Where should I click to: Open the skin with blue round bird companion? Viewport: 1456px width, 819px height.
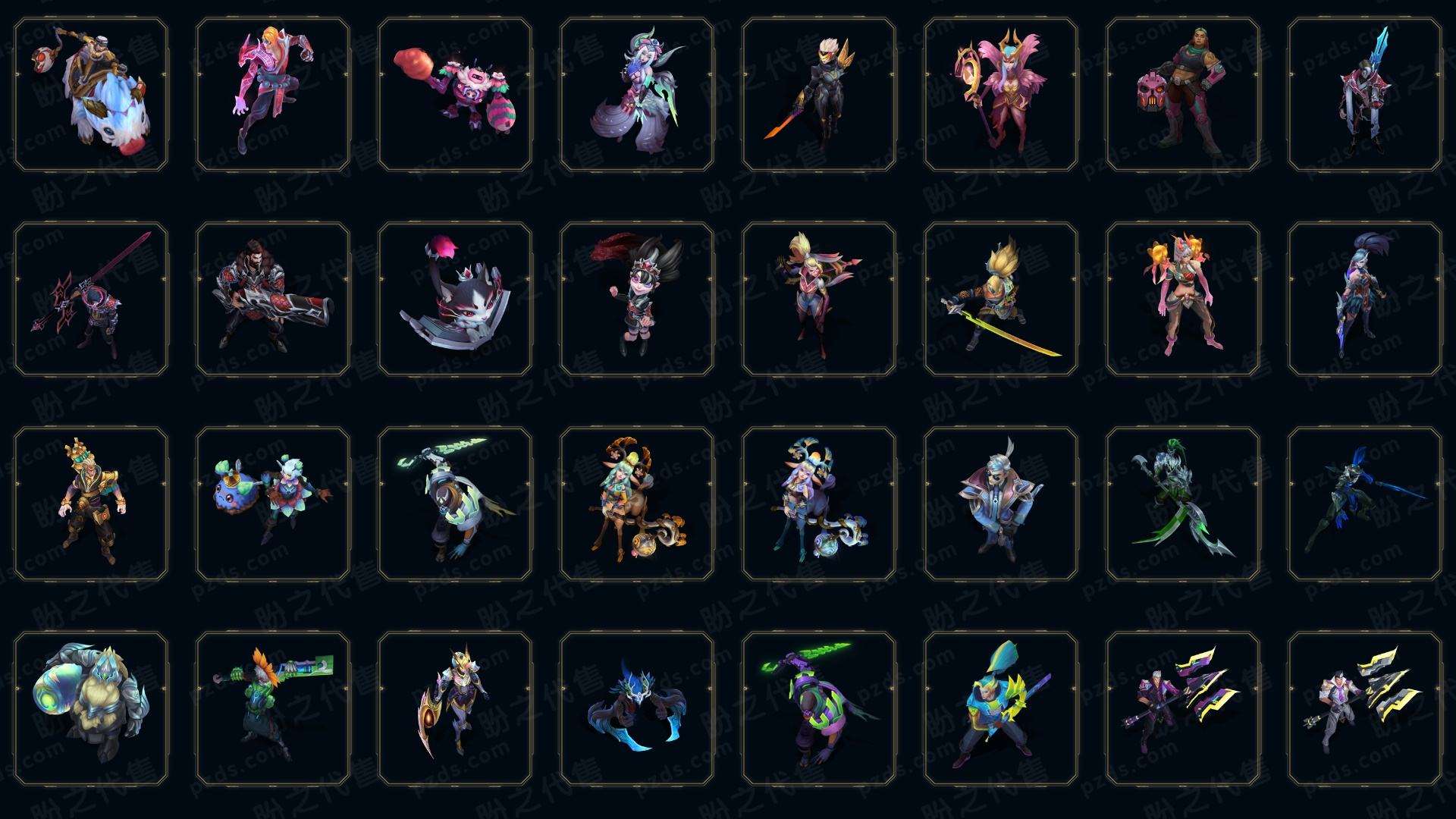[x=273, y=504]
